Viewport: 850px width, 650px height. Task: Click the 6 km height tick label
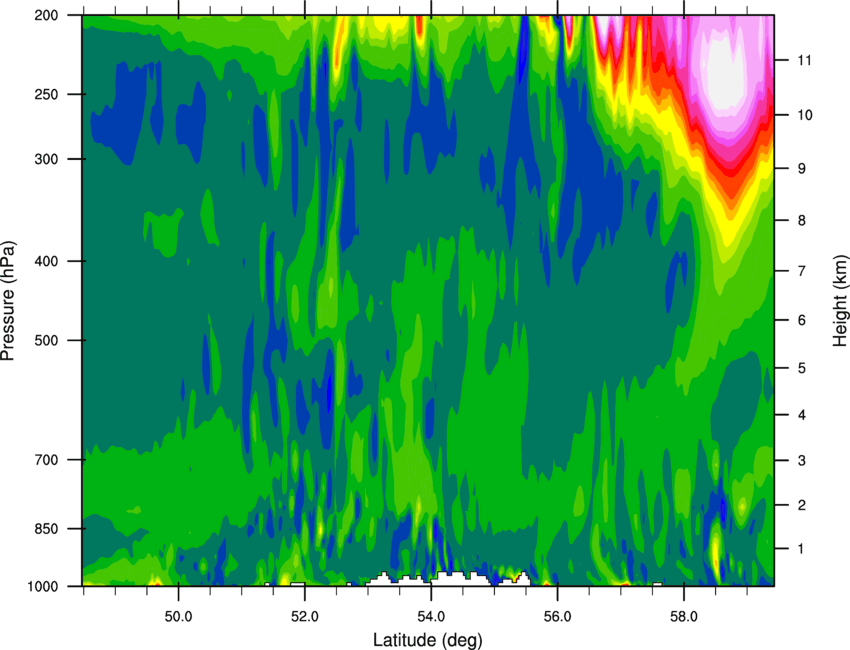coord(802,320)
